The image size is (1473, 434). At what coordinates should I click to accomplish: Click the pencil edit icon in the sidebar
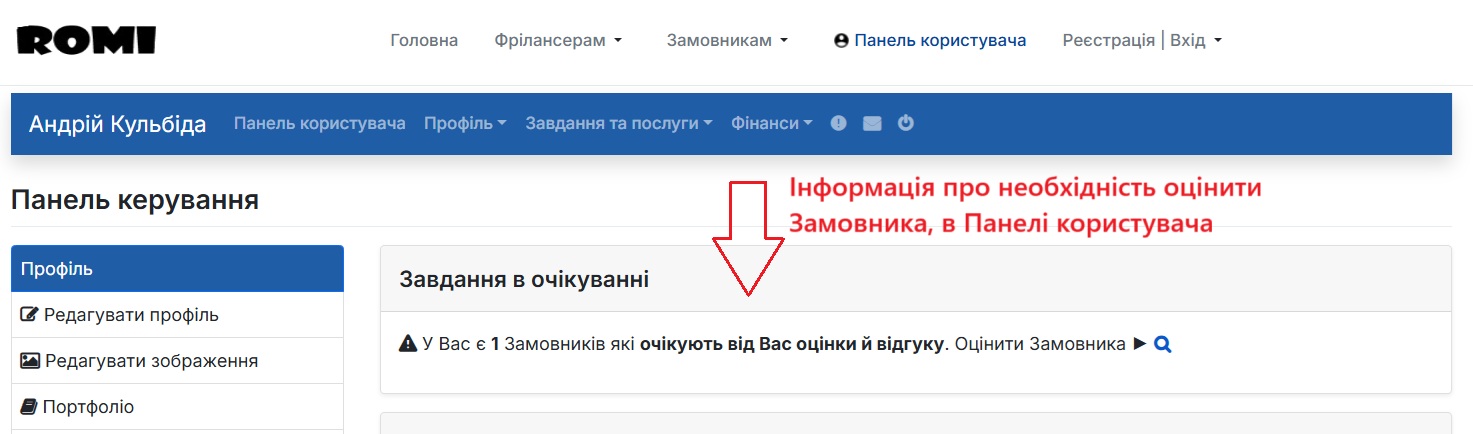[30, 315]
